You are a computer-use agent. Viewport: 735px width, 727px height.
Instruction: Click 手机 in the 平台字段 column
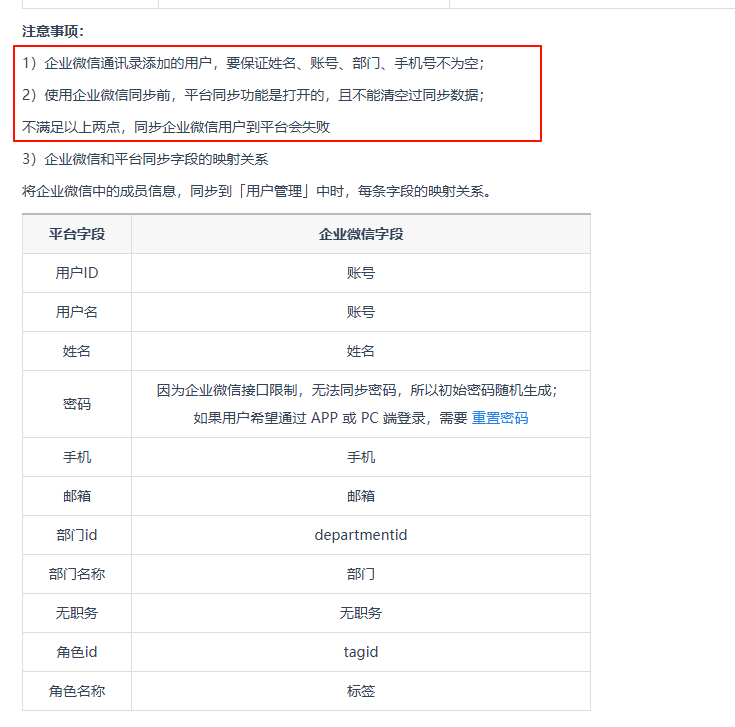coord(77,457)
